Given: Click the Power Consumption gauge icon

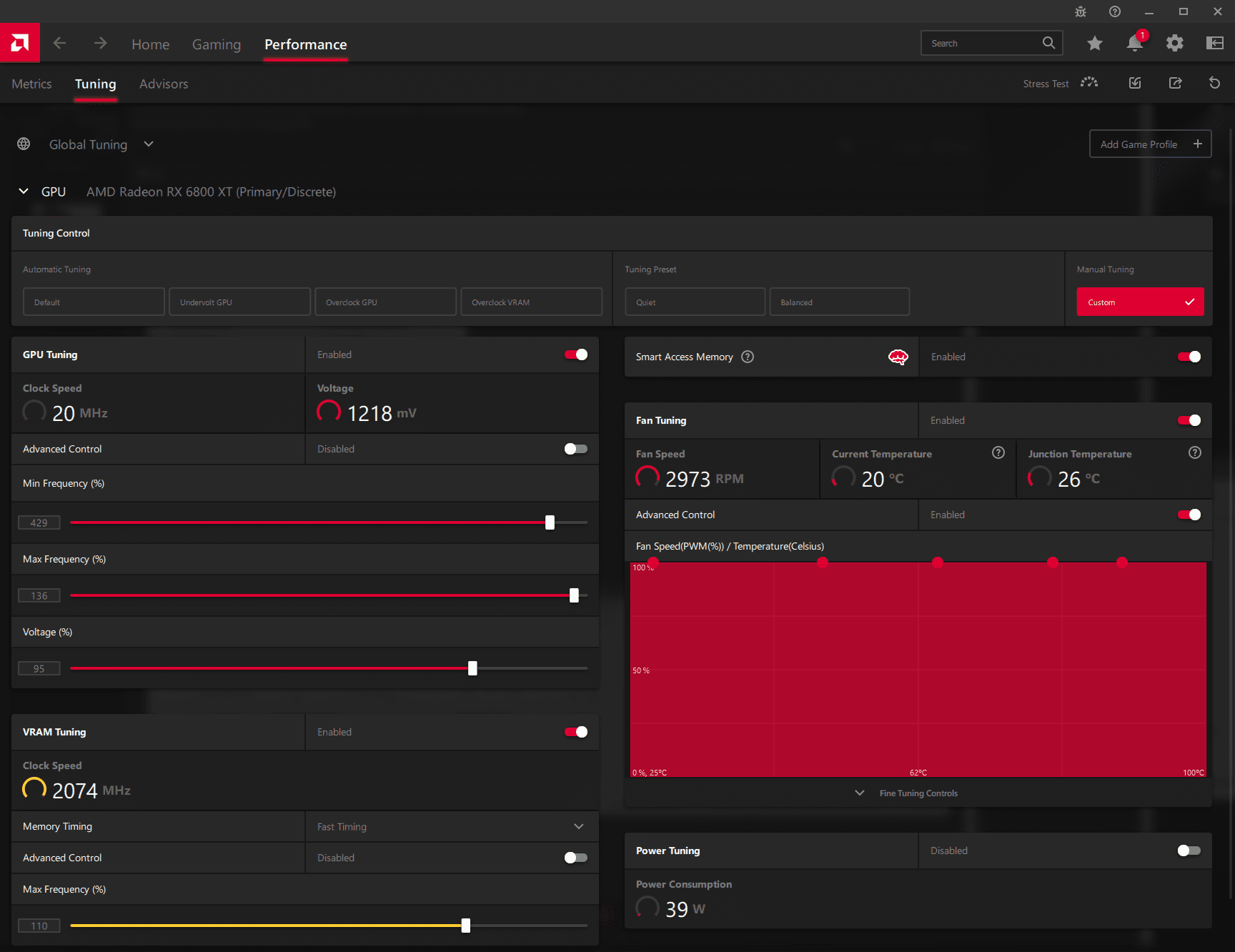Looking at the screenshot, I should 648,907.
